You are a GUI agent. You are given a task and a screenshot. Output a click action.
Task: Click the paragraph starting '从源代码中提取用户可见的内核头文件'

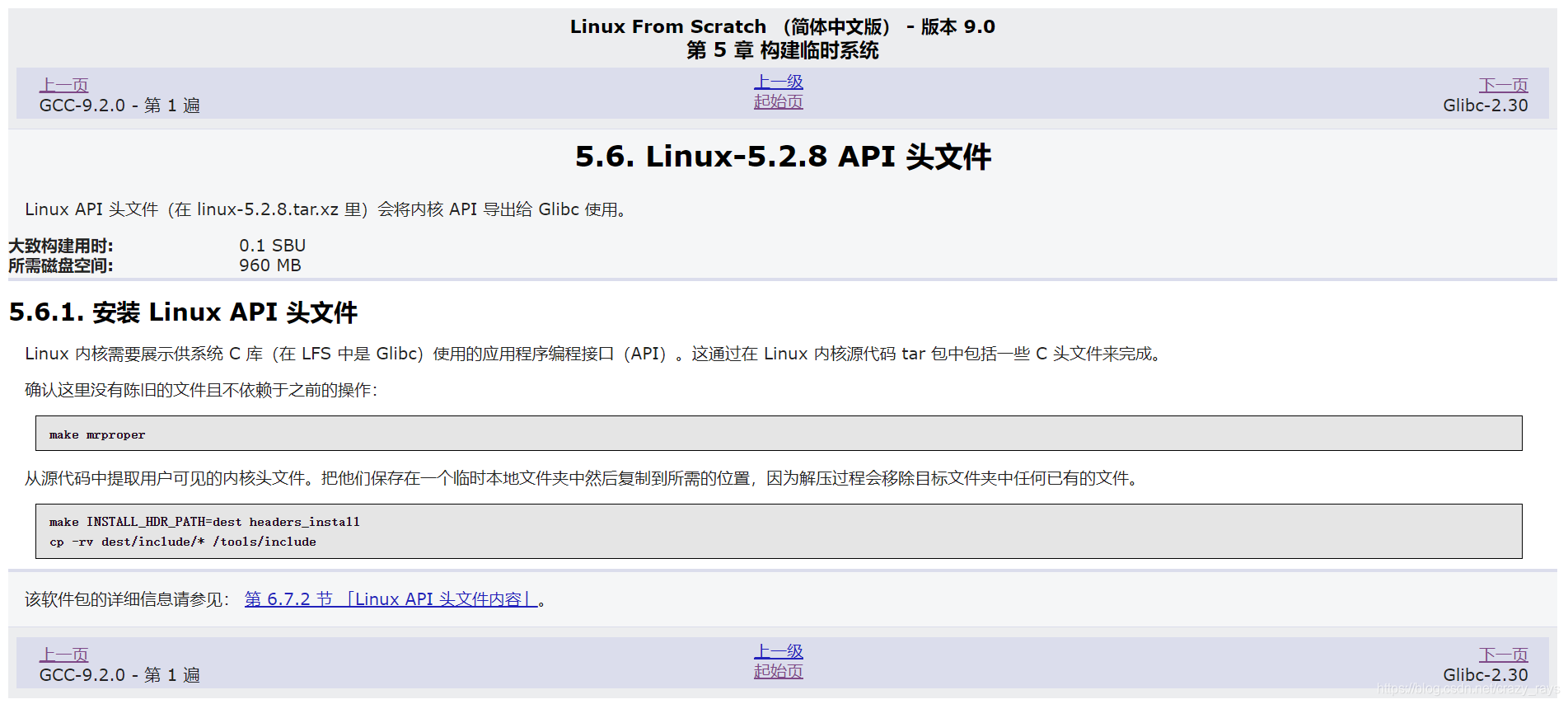[x=582, y=478]
